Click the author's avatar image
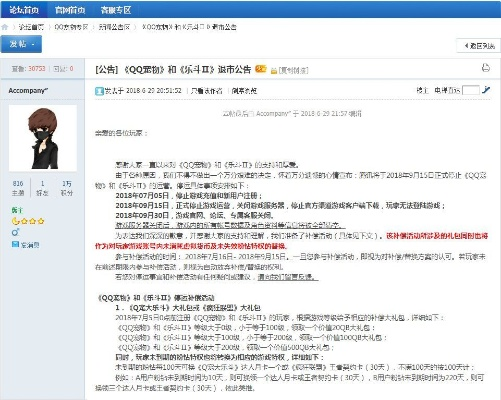Image resolution: width=501 pixels, height=400 pixels. [x=43, y=138]
